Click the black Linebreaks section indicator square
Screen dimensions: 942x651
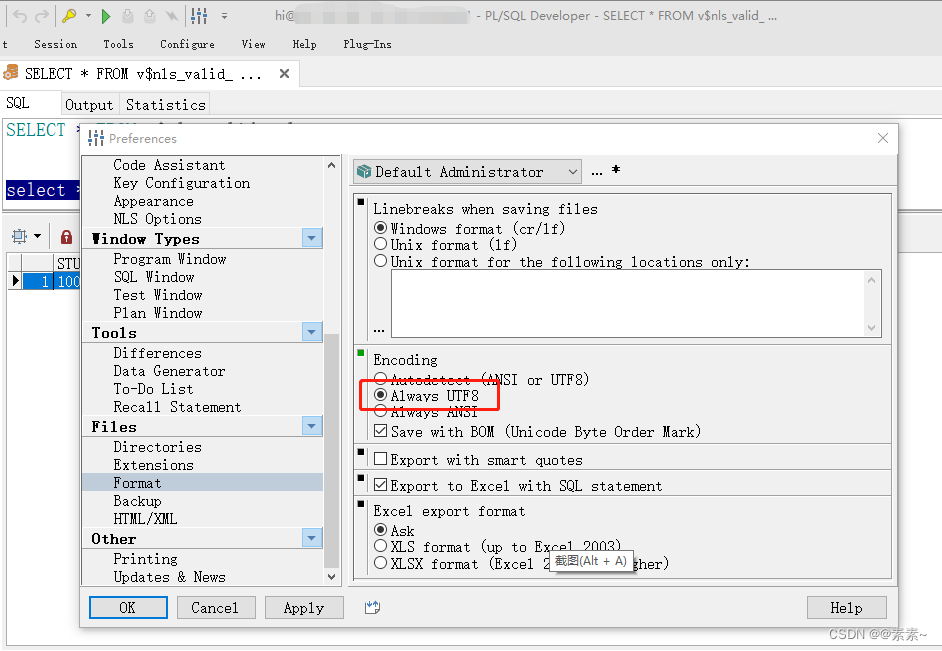coord(361,202)
